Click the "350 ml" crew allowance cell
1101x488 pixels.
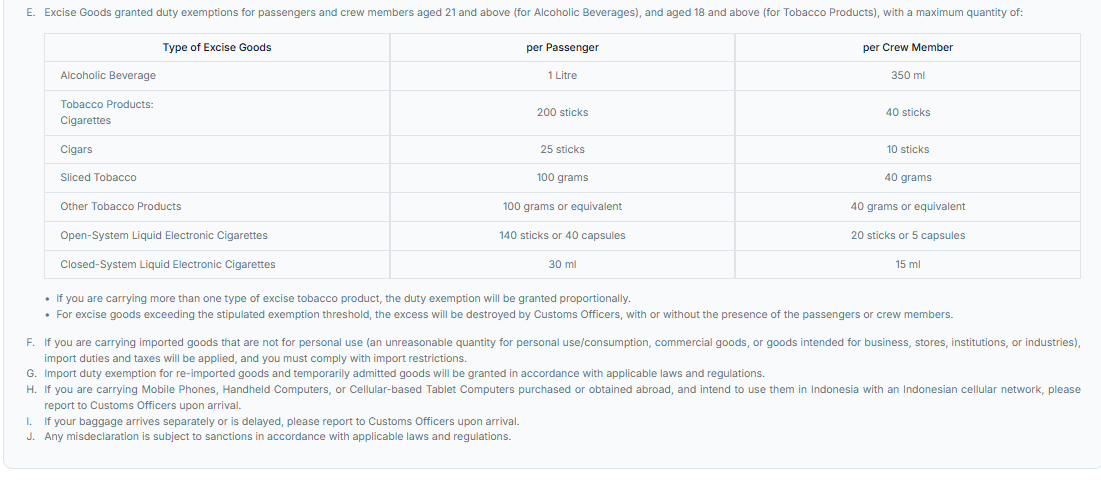907,76
